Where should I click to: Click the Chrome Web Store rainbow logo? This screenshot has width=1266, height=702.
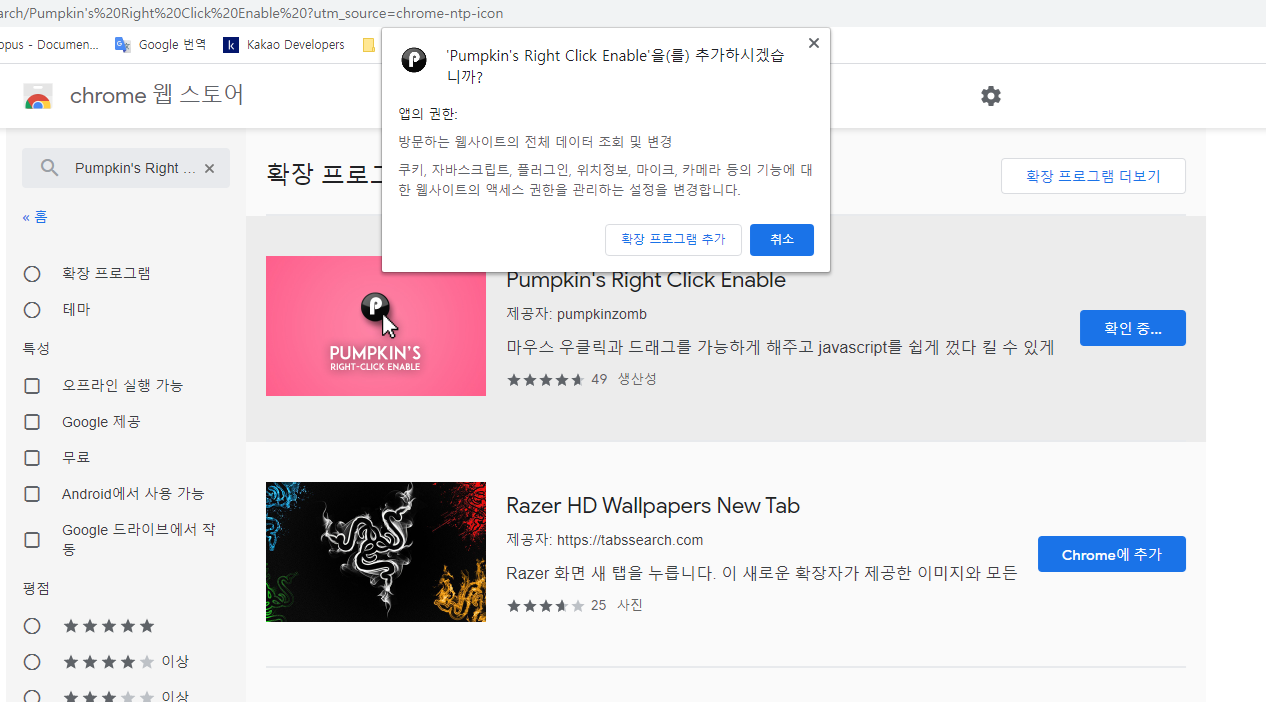coord(38,96)
